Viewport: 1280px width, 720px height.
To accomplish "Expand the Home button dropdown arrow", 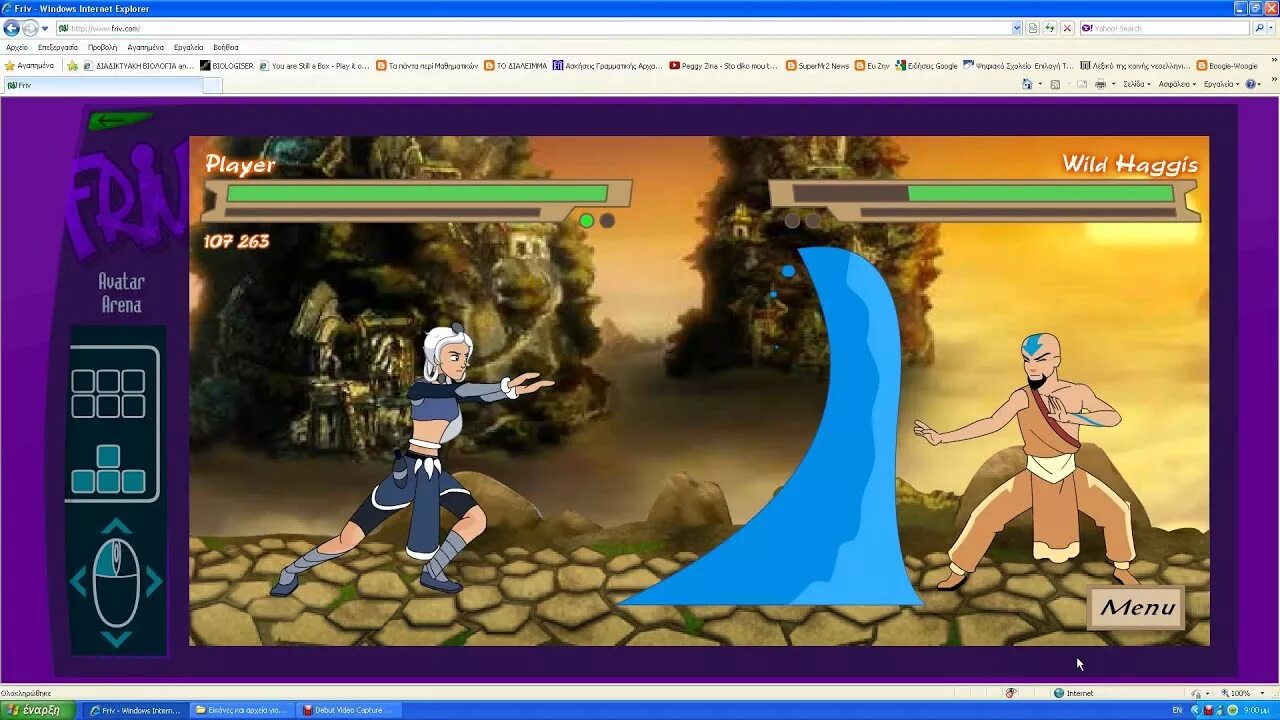I will 1038,85.
